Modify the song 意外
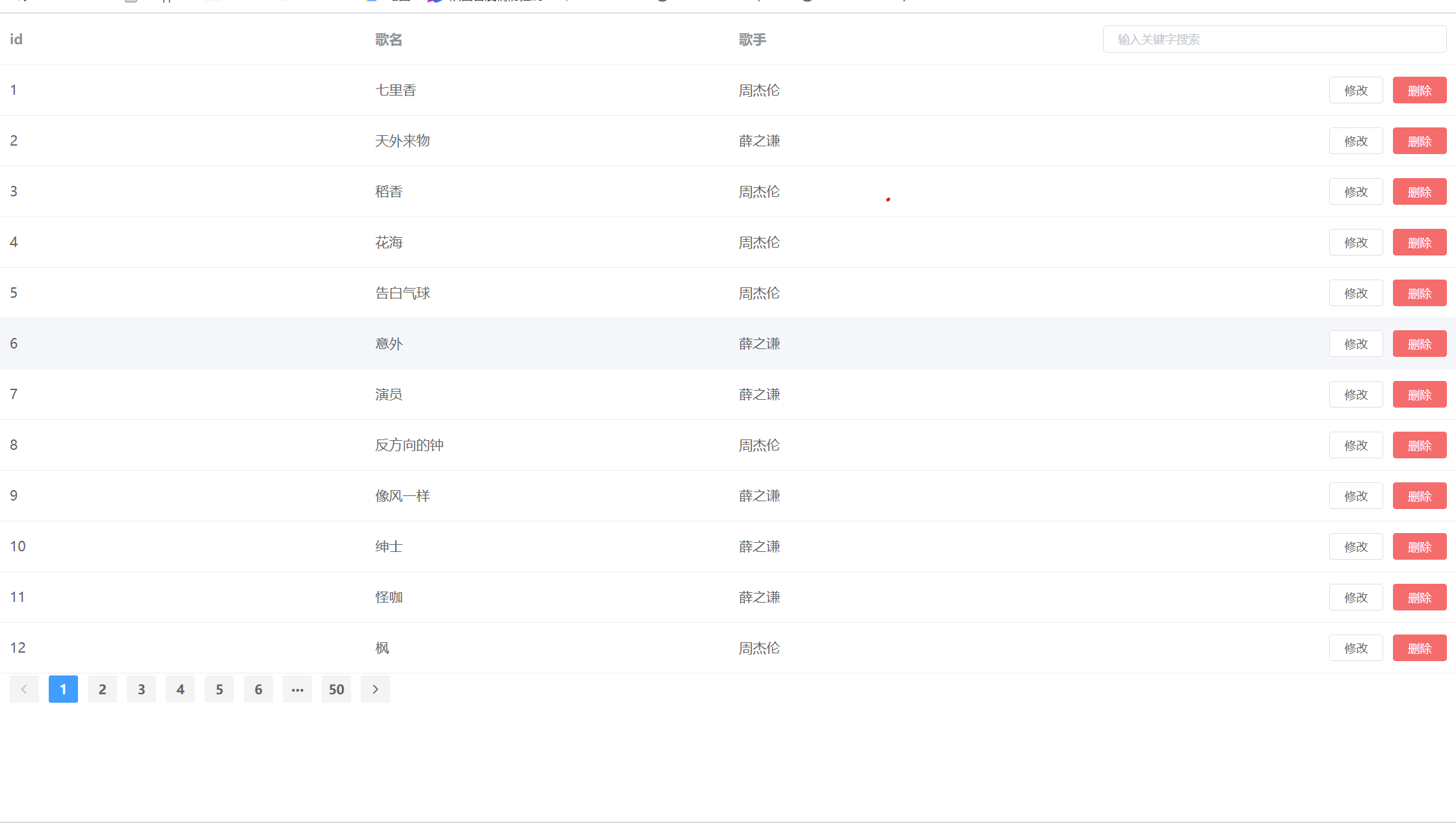 click(1356, 344)
